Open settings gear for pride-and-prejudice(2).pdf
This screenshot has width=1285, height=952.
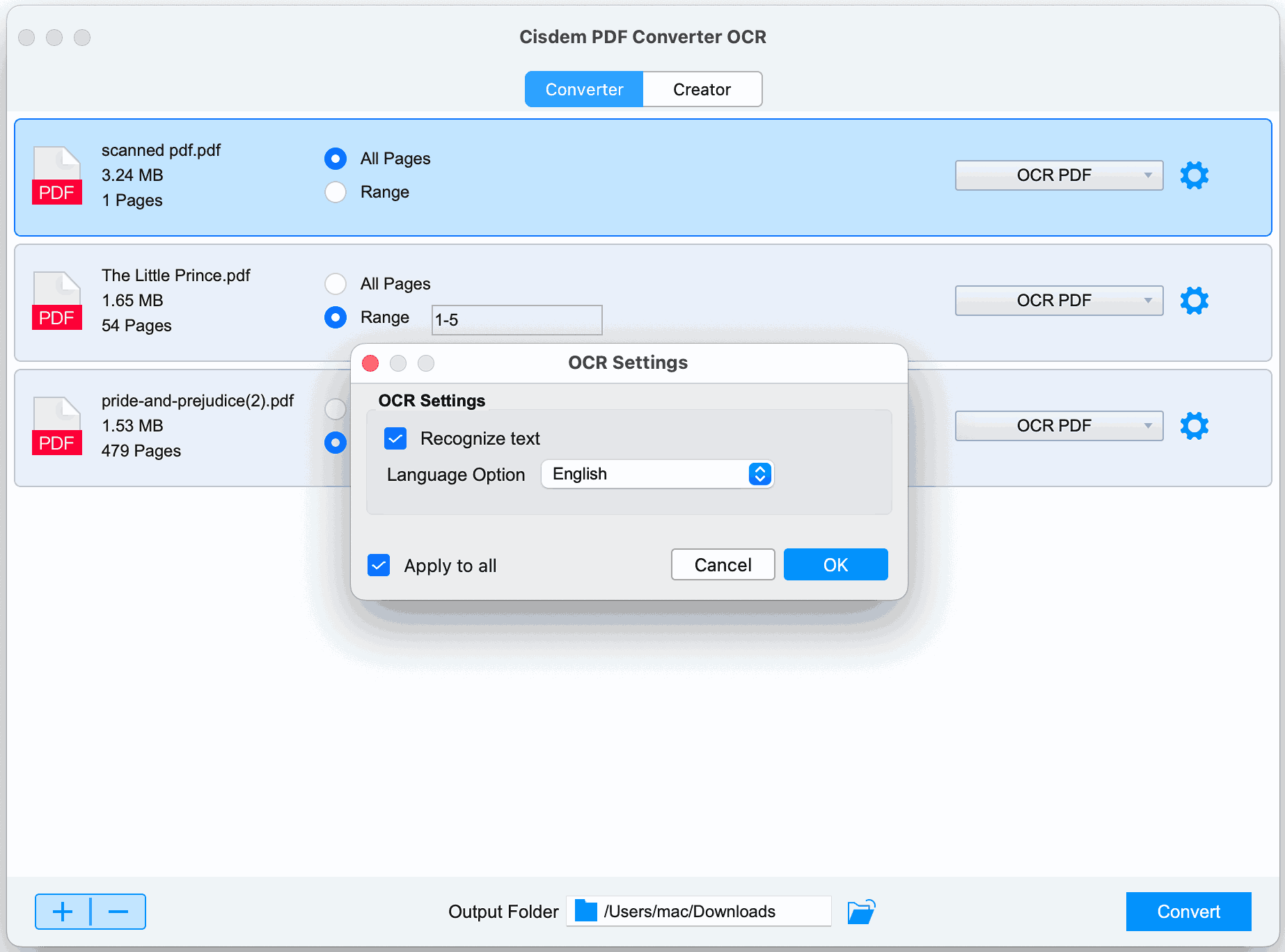(x=1194, y=426)
